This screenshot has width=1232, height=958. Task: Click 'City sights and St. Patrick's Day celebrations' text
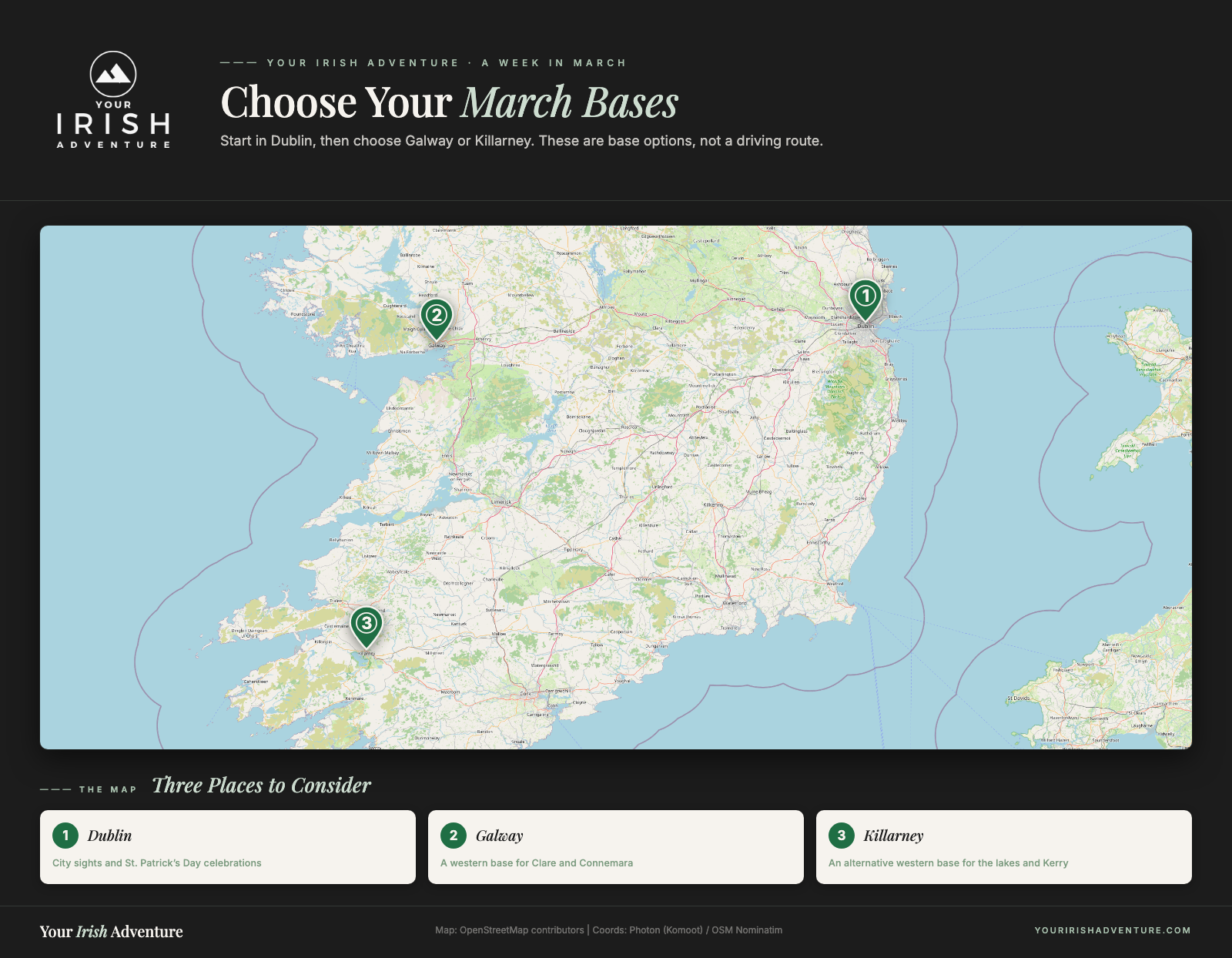[x=157, y=863]
